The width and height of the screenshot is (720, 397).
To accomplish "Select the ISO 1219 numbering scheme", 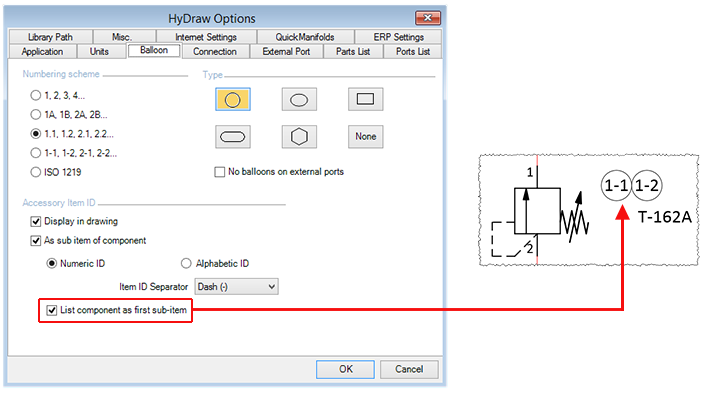I will (35, 172).
